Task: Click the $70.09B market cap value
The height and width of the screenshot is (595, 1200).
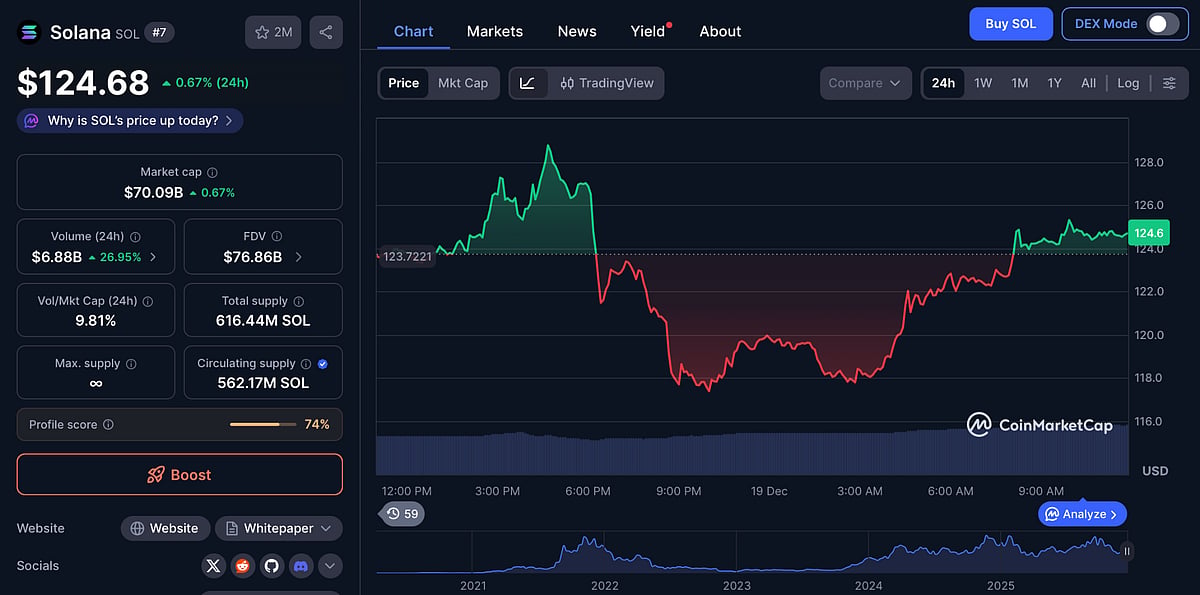Action: click(153, 192)
